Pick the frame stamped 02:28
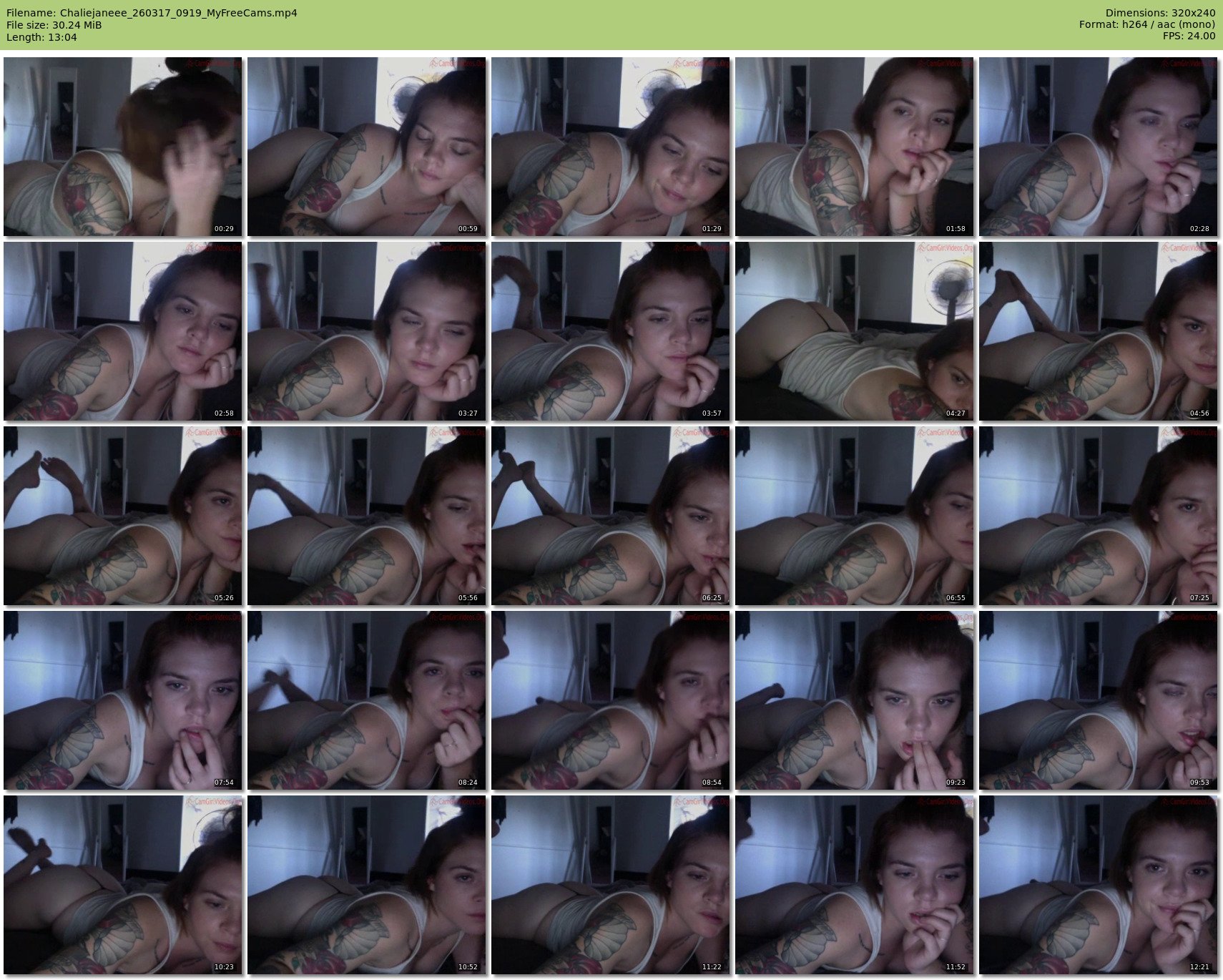 [x=1098, y=147]
